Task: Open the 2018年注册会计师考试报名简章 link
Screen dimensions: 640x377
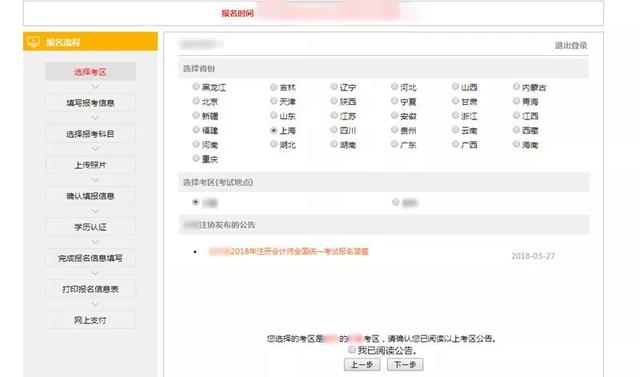Action: click(289, 251)
